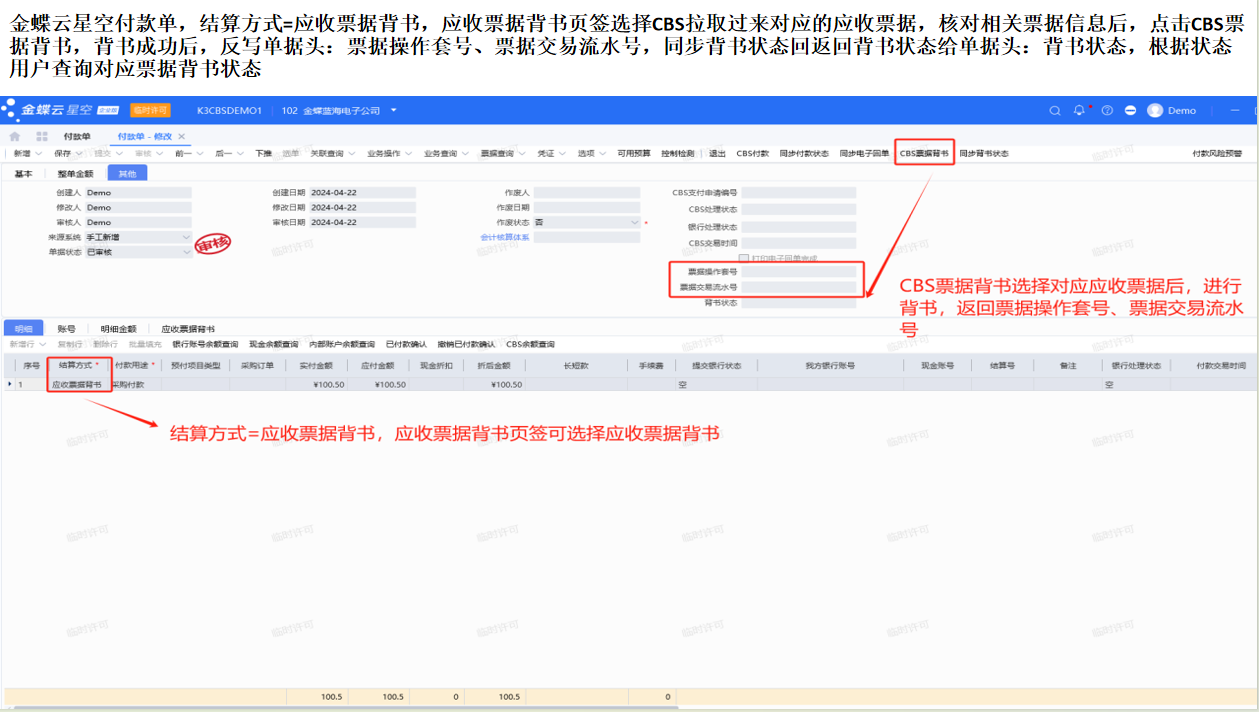Screen dimensions: 1259x712
Task: Open the help question mark icon
Action: pyautogui.click(x=1106, y=110)
